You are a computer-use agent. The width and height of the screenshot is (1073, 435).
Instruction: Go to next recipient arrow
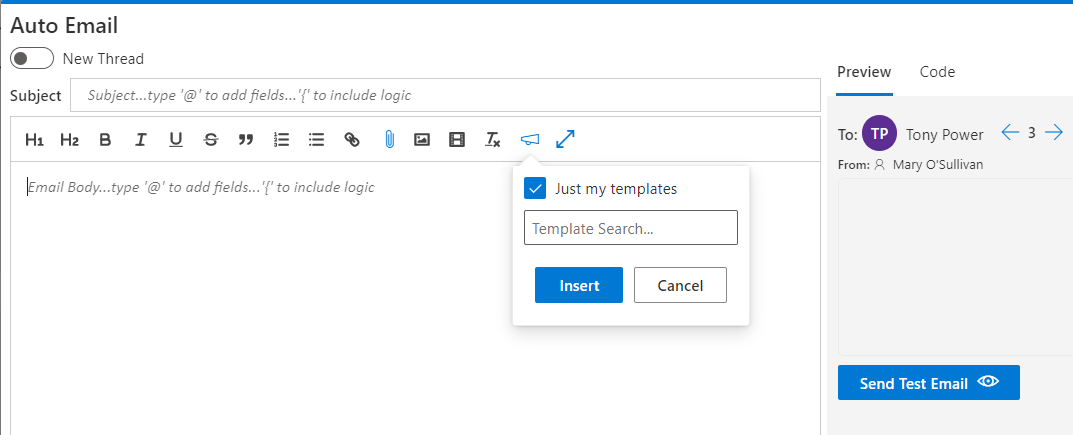tap(1054, 133)
